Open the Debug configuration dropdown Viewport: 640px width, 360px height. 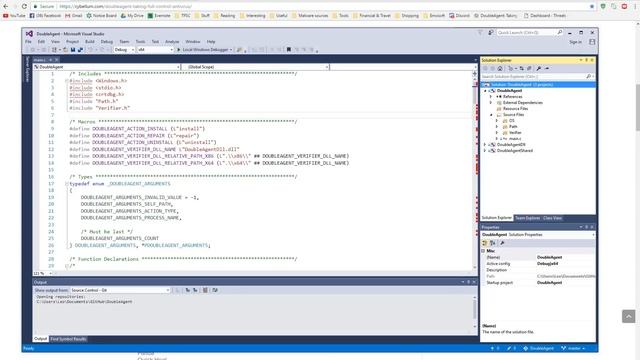124,50
